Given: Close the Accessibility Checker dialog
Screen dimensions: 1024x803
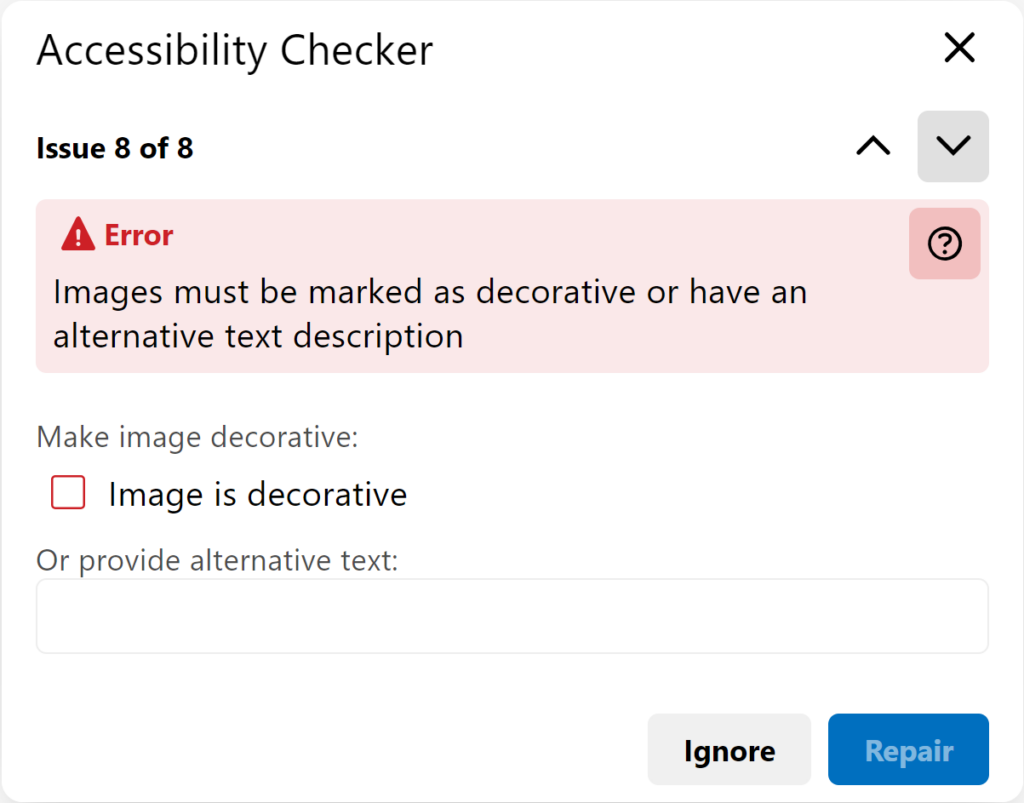Looking at the screenshot, I should [958, 48].
